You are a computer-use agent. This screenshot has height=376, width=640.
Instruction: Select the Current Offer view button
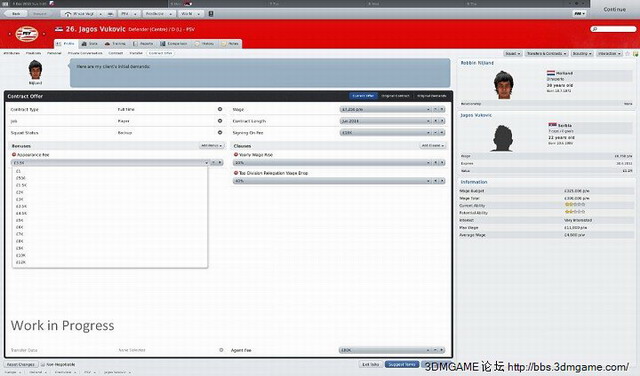[x=363, y=96]
